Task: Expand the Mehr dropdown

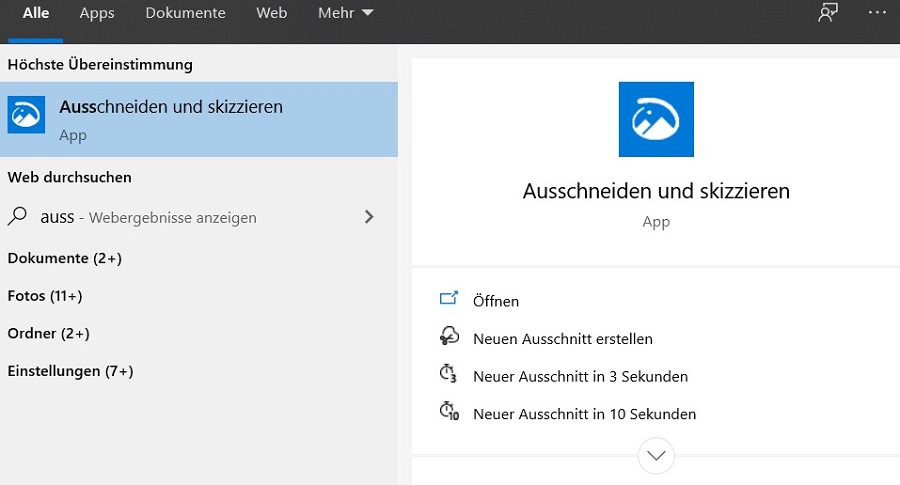Action: pyautogui.click(x=346, y=13)
